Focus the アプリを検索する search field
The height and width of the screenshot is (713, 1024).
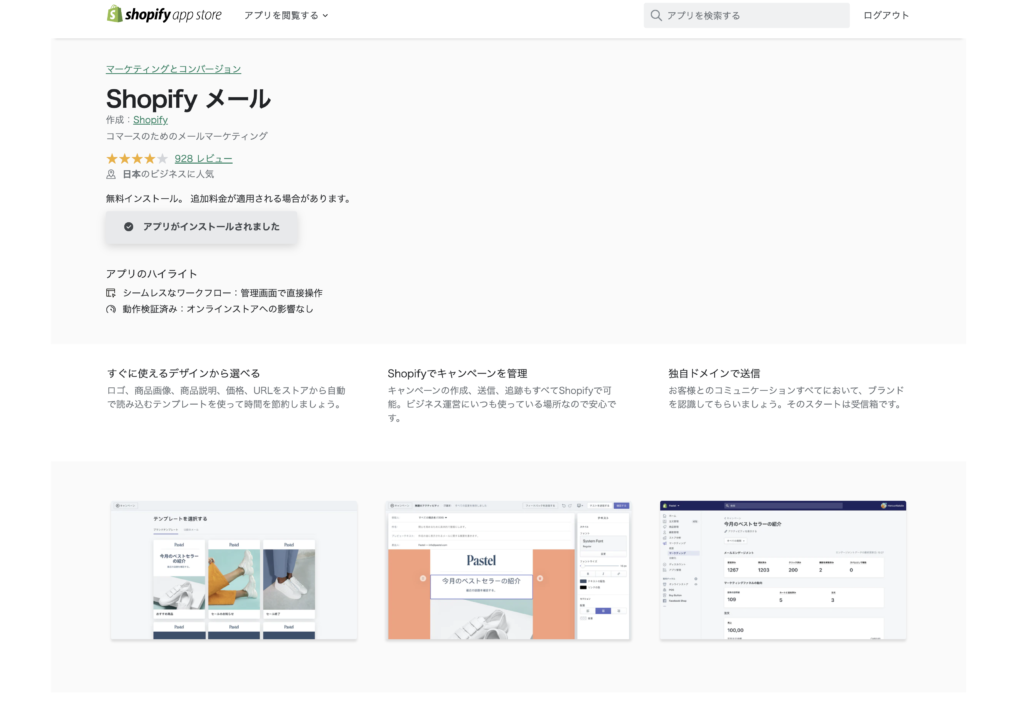(x=746, y=15)
